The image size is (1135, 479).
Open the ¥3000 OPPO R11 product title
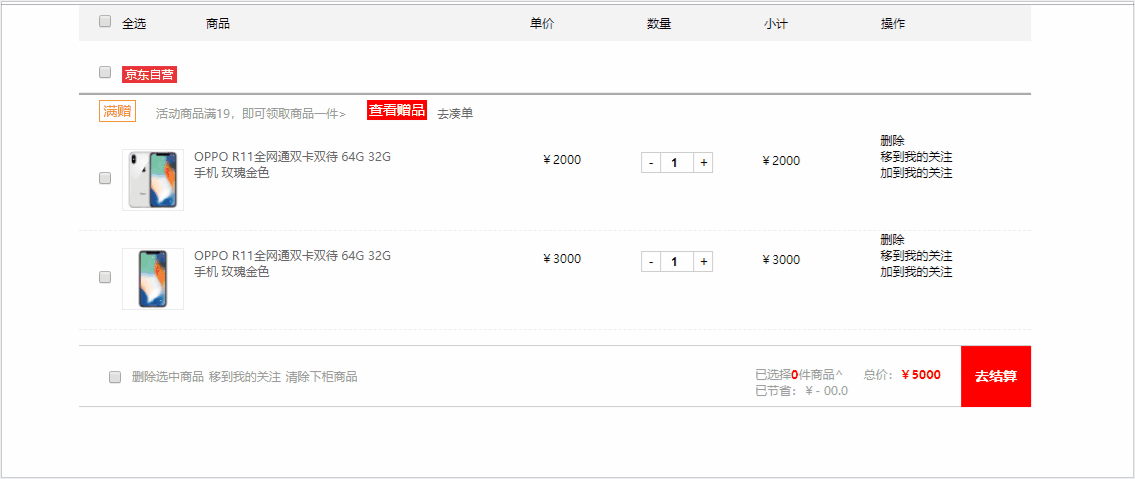point(292,264)
